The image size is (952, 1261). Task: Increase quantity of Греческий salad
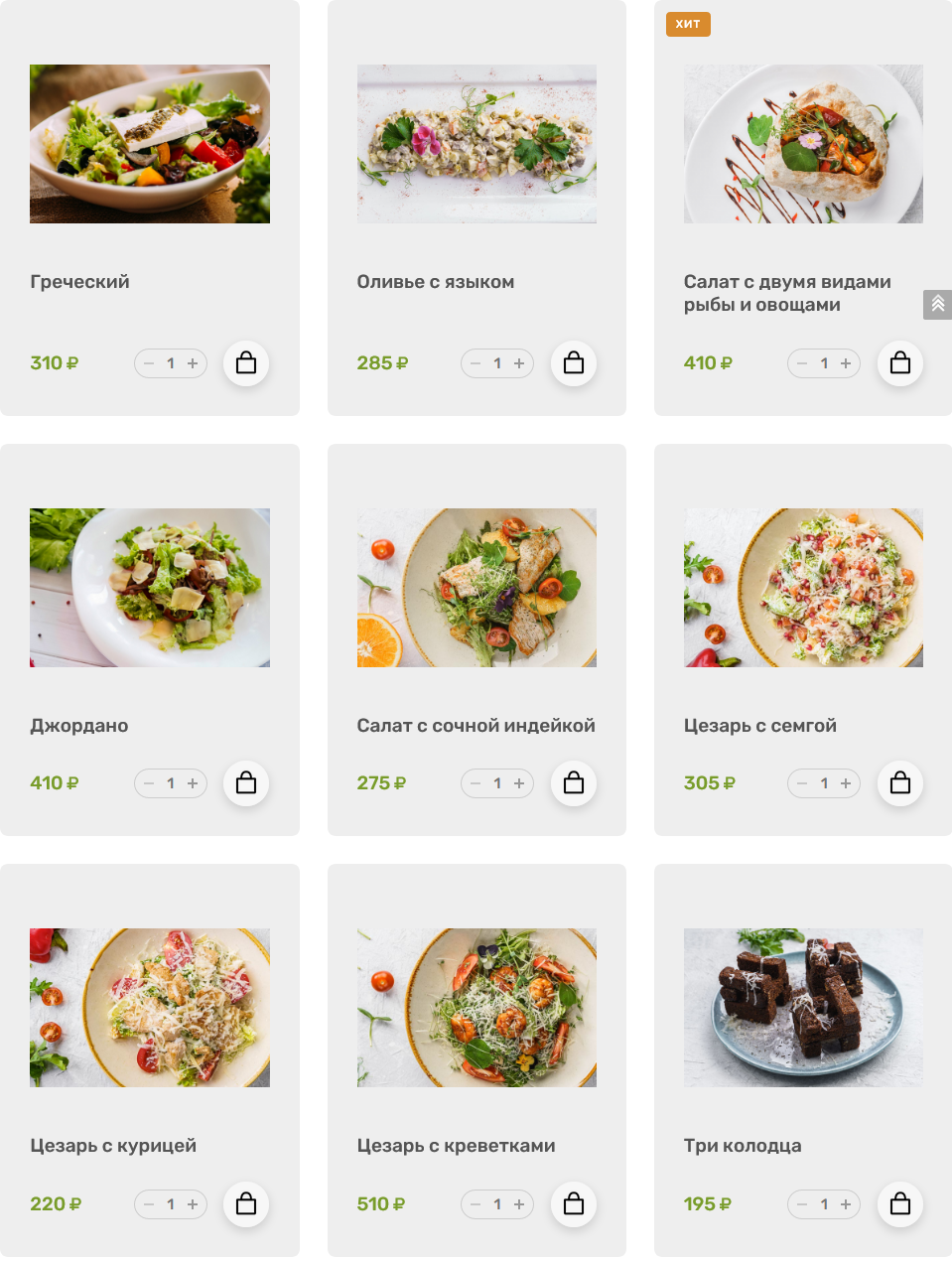click(193, 363)
